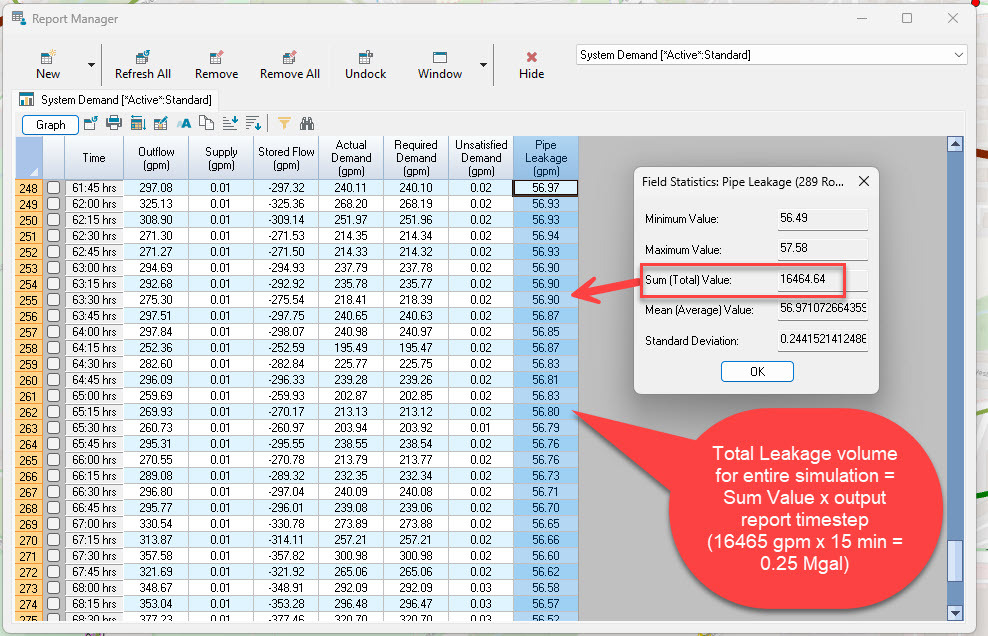Screen dimensions: 988x636
Task: Click the Remove All report icon
Action: [x=289, y=65]
